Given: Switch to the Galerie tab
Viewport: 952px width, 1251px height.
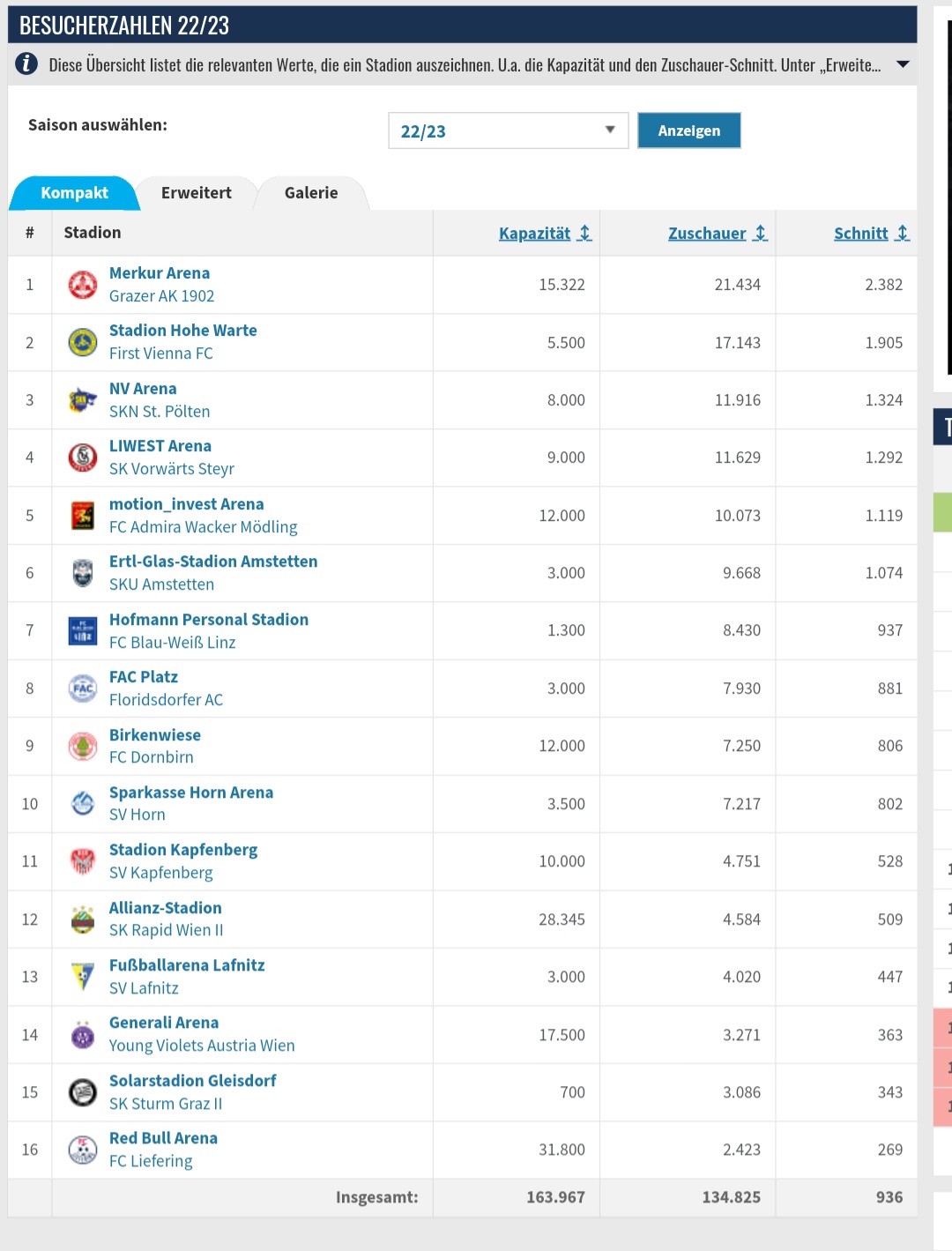Looking at the screenshot, I should tap(311, 193).
